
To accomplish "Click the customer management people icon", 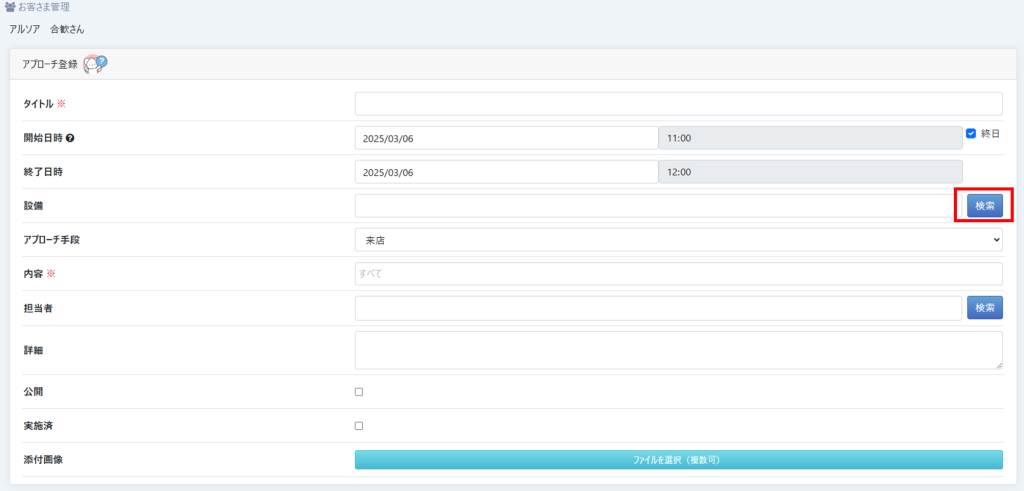I will (10, 7).
